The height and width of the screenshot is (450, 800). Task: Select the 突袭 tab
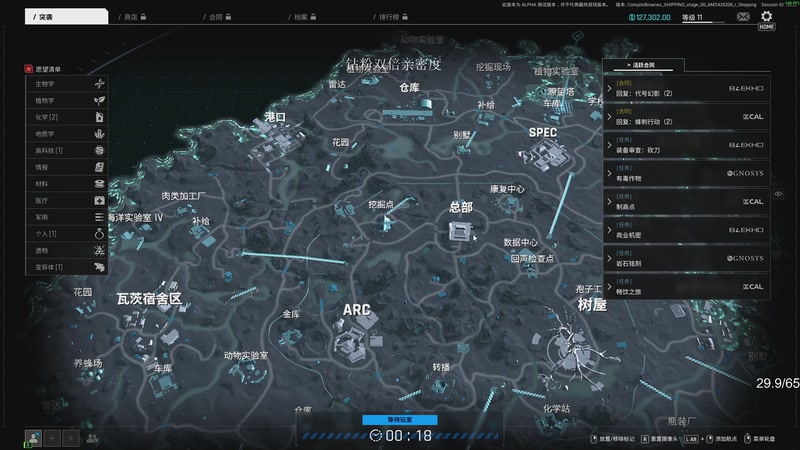click(66, 17)
